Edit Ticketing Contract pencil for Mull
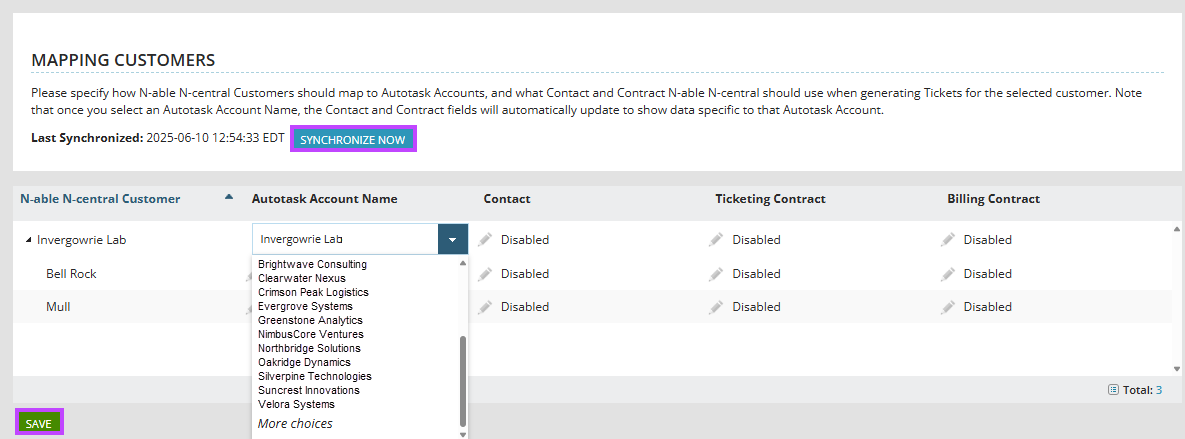 [x=716, y=307]
